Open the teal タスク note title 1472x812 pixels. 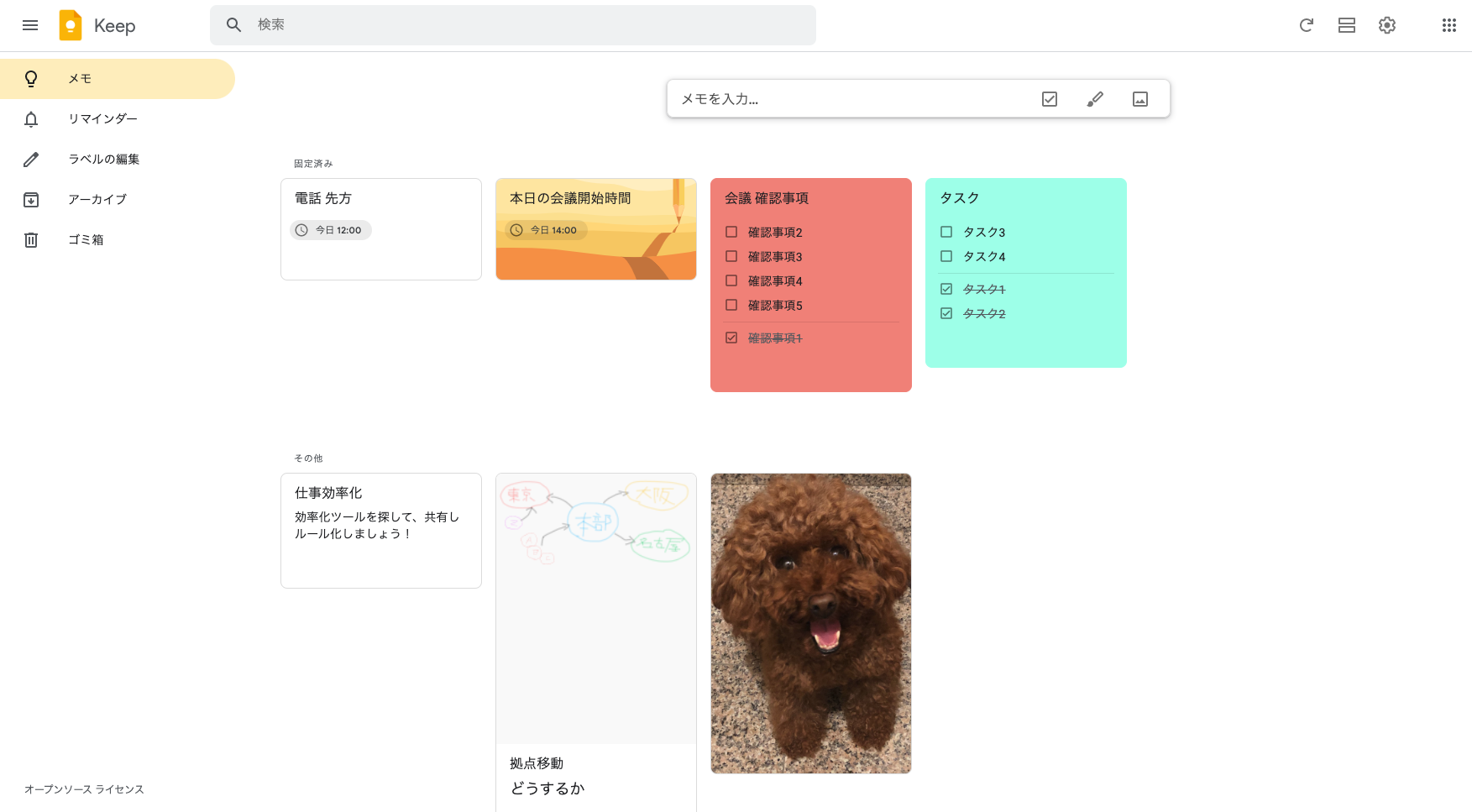(960, 198)
